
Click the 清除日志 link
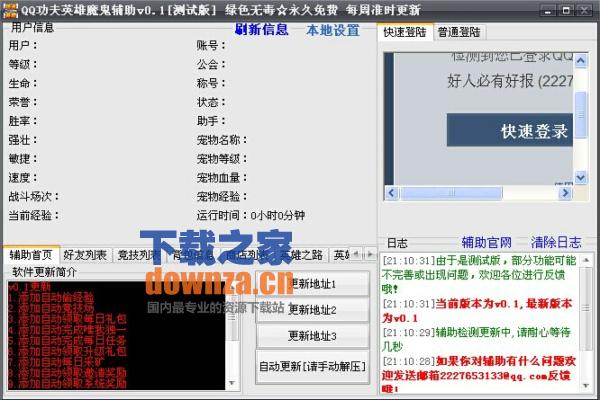(x=556, y=242)
